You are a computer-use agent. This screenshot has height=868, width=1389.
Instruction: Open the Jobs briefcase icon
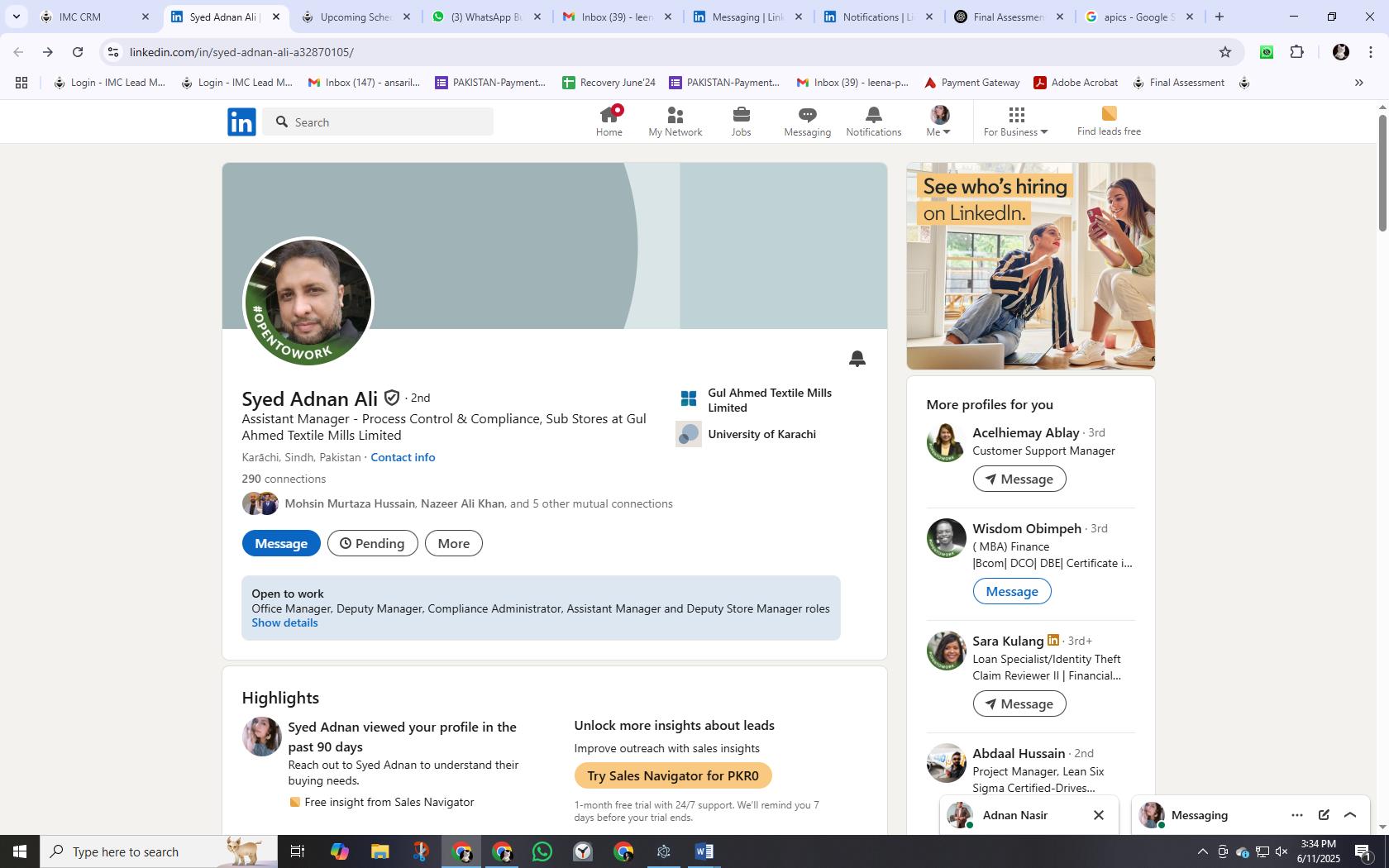tap(741, 122)
